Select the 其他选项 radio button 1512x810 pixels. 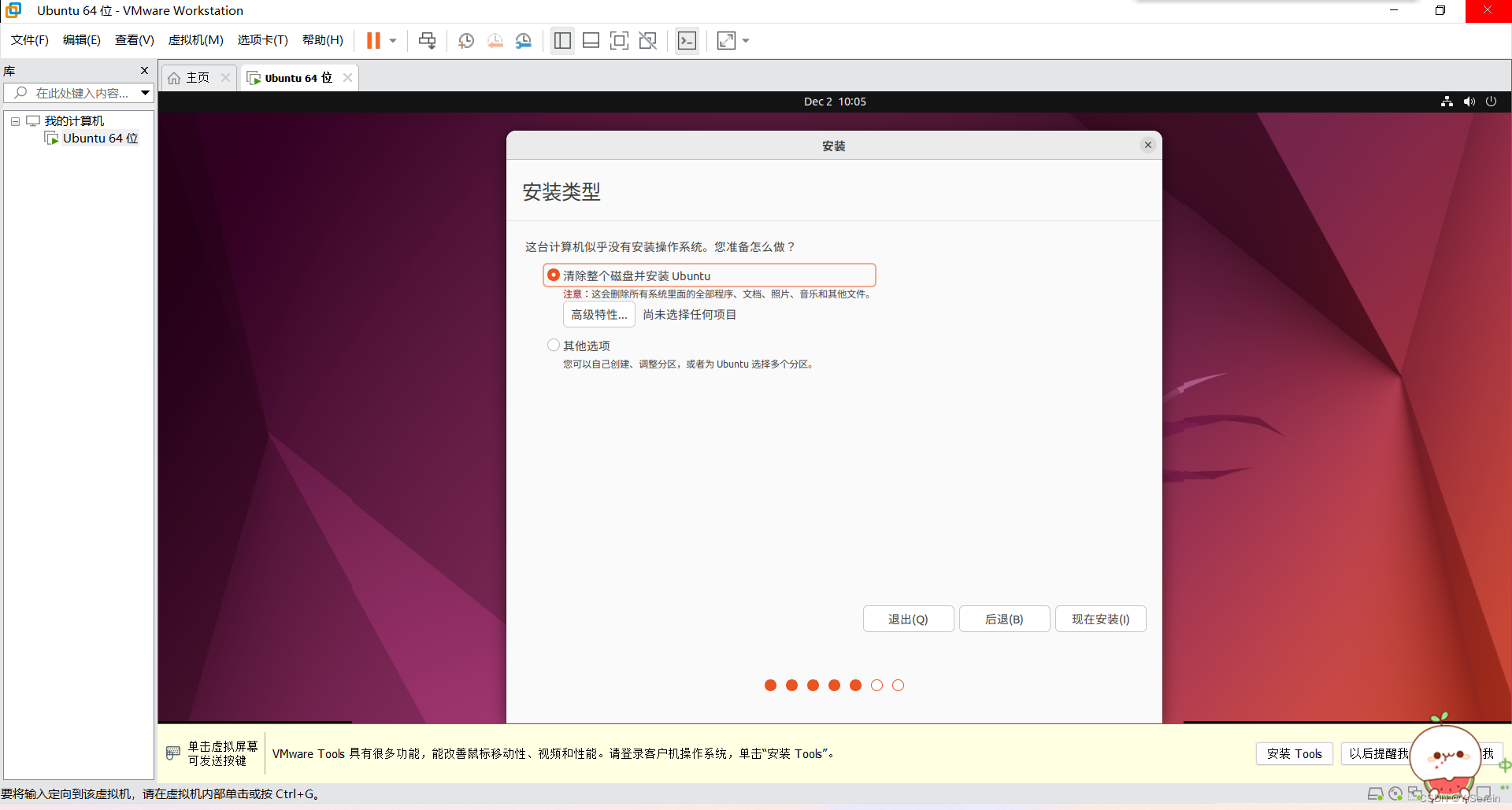tap(554, 345)
